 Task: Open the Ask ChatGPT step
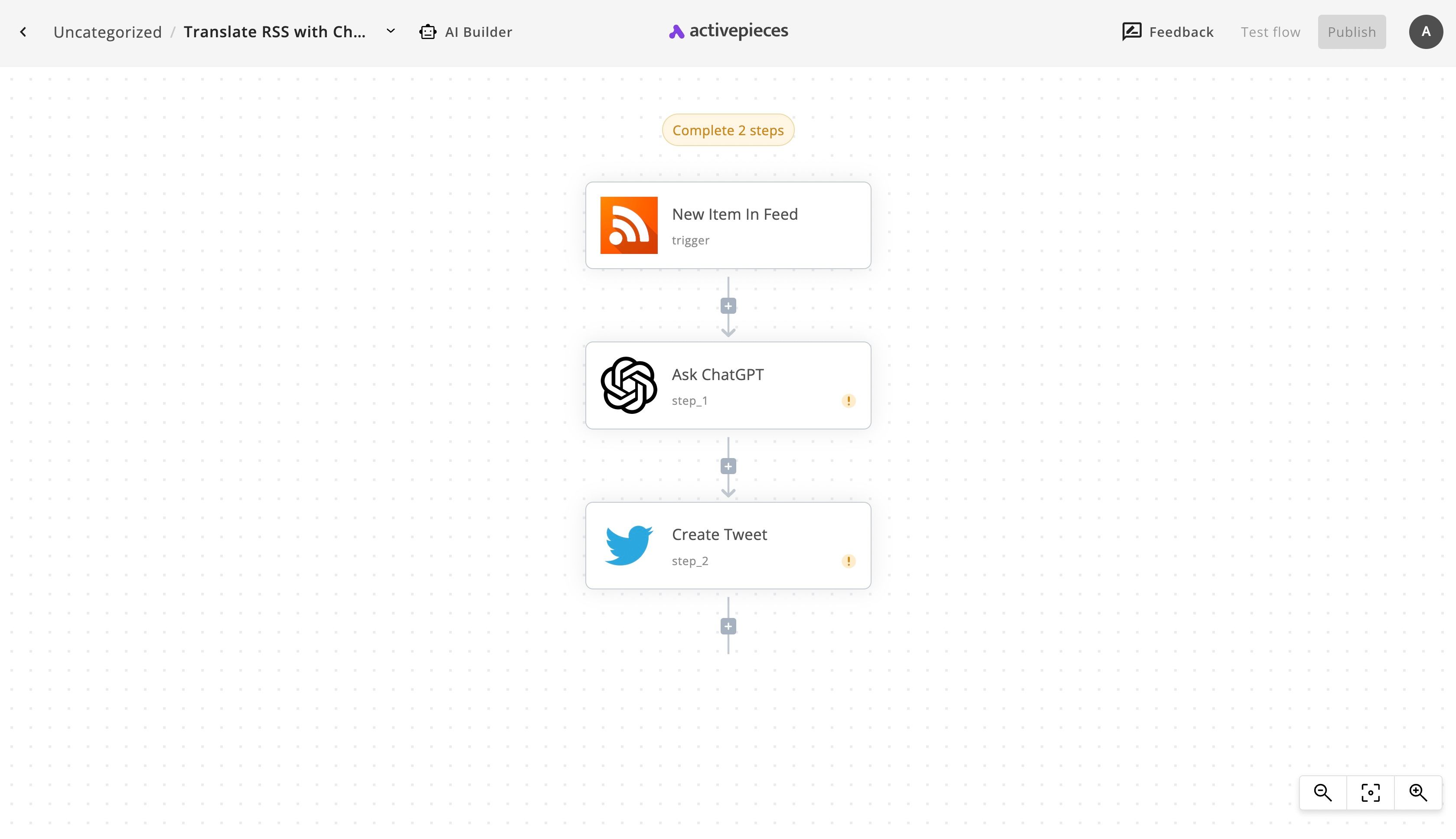point(728,386)
